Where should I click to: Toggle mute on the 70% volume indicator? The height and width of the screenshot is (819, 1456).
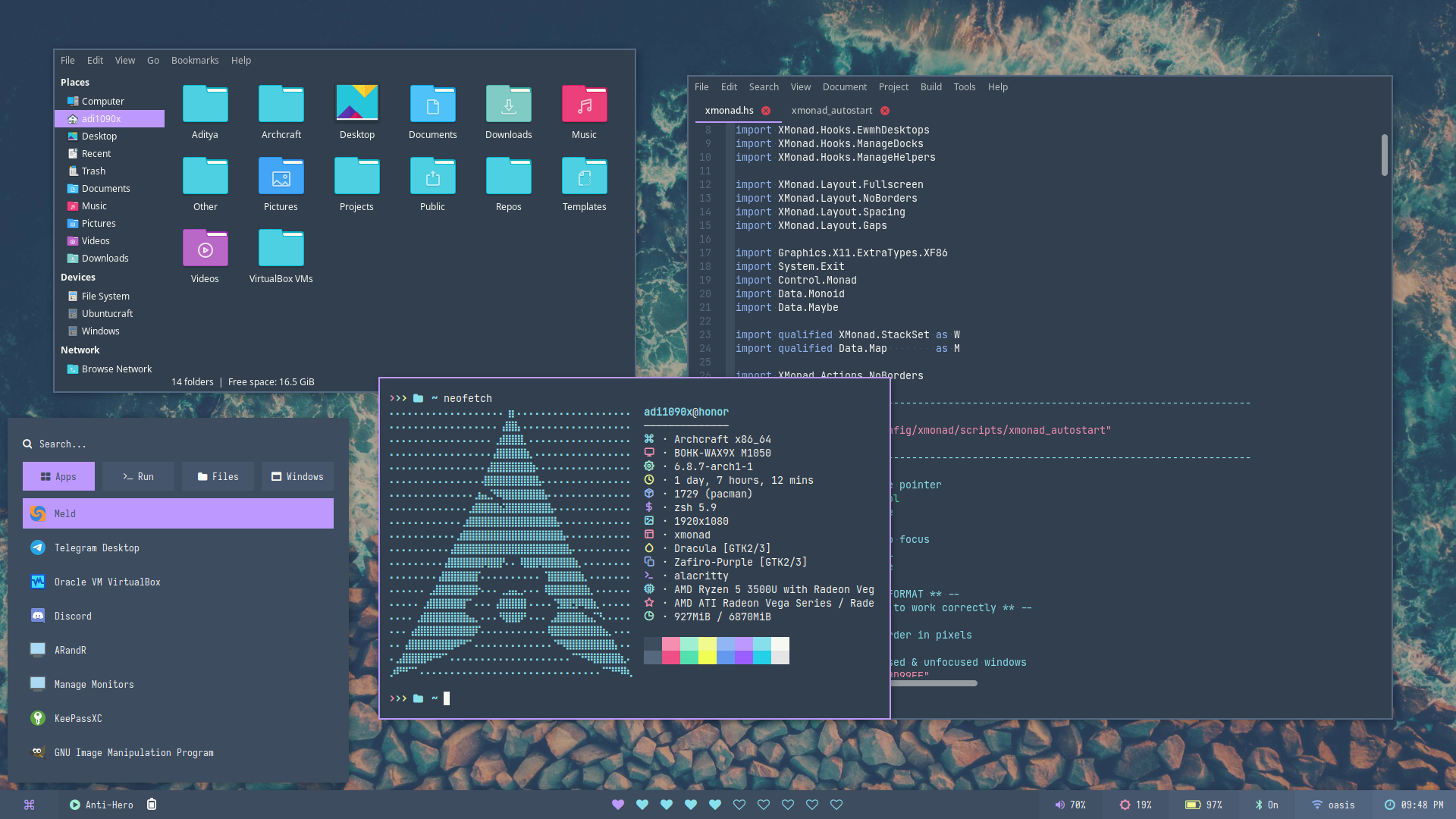[1069, 805]
